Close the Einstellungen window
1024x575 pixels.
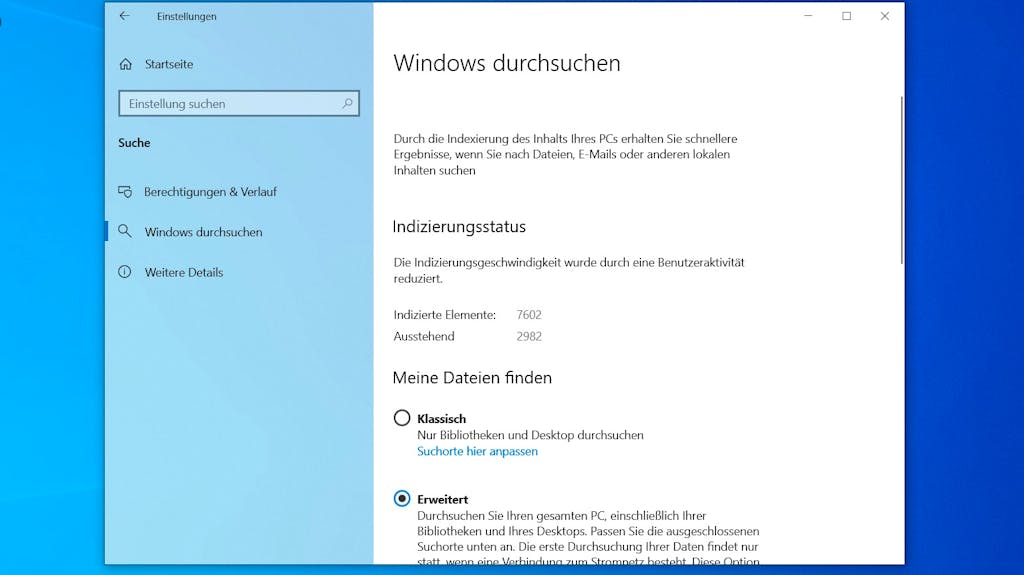point(885,16)
